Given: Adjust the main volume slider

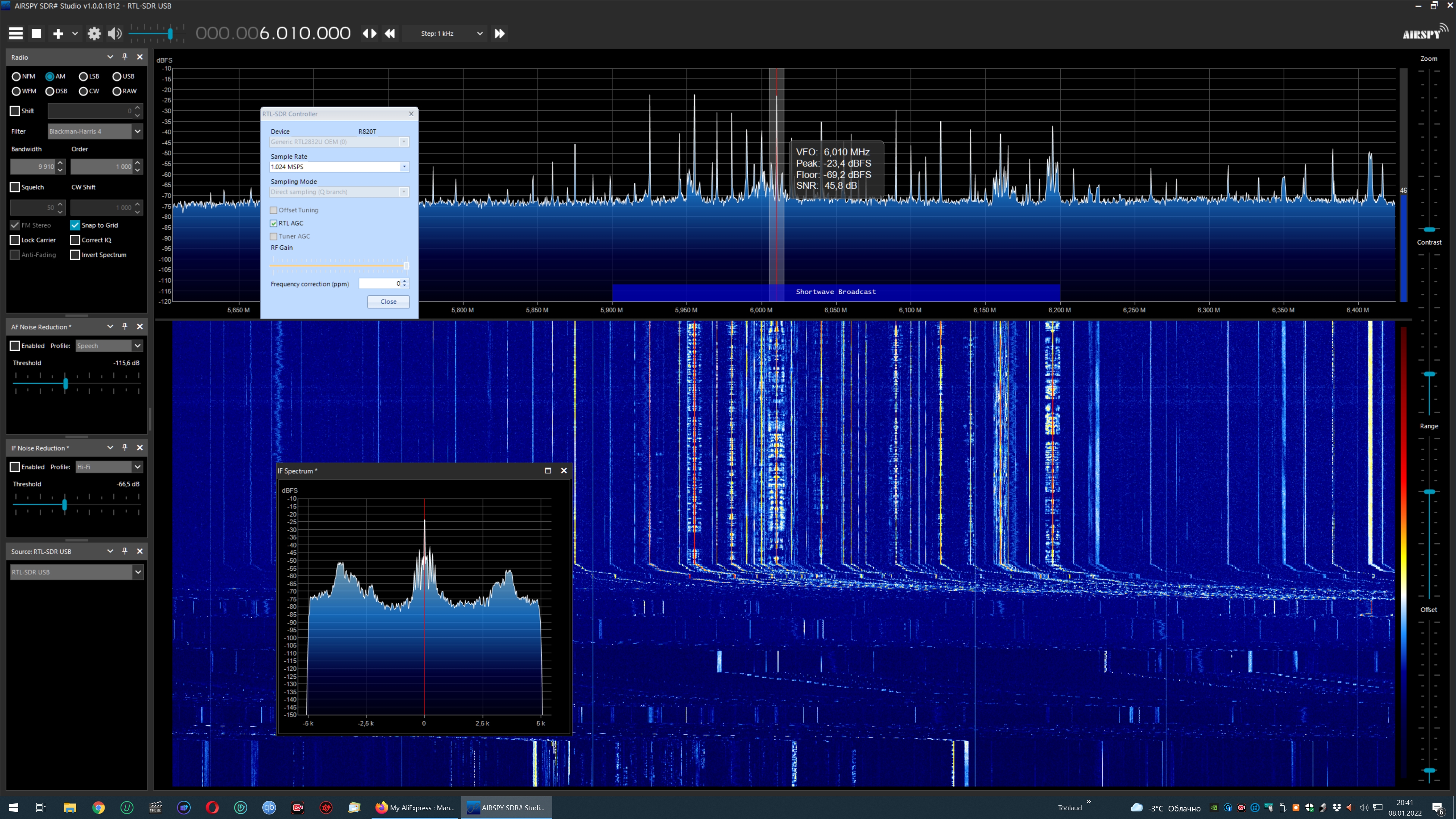Looking at the screenshot, I should 170,34.
